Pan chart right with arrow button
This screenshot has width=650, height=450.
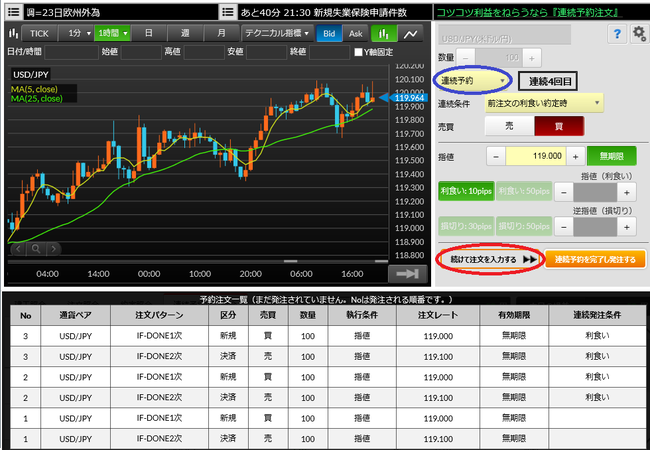(x=53, y=249)
